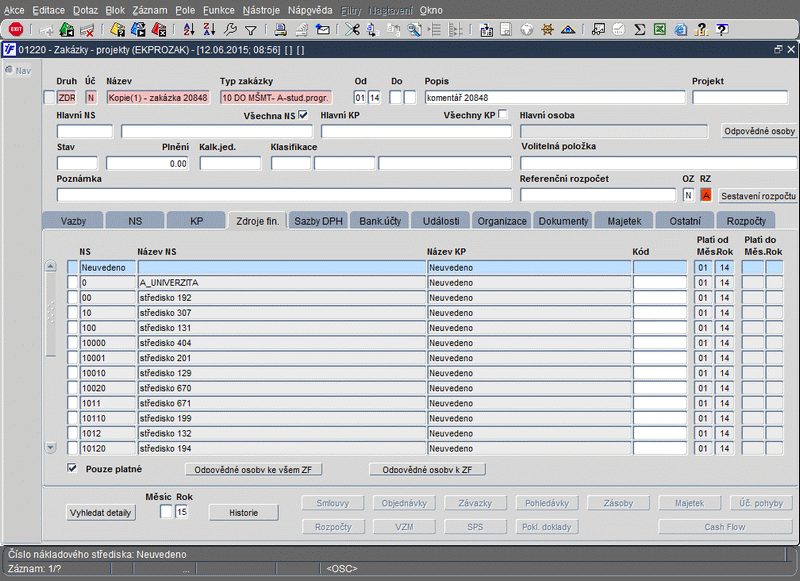Click the filter funnel icon
Image resolution: width=800 pixels, height=581 pixels.
tap(251, 30)
